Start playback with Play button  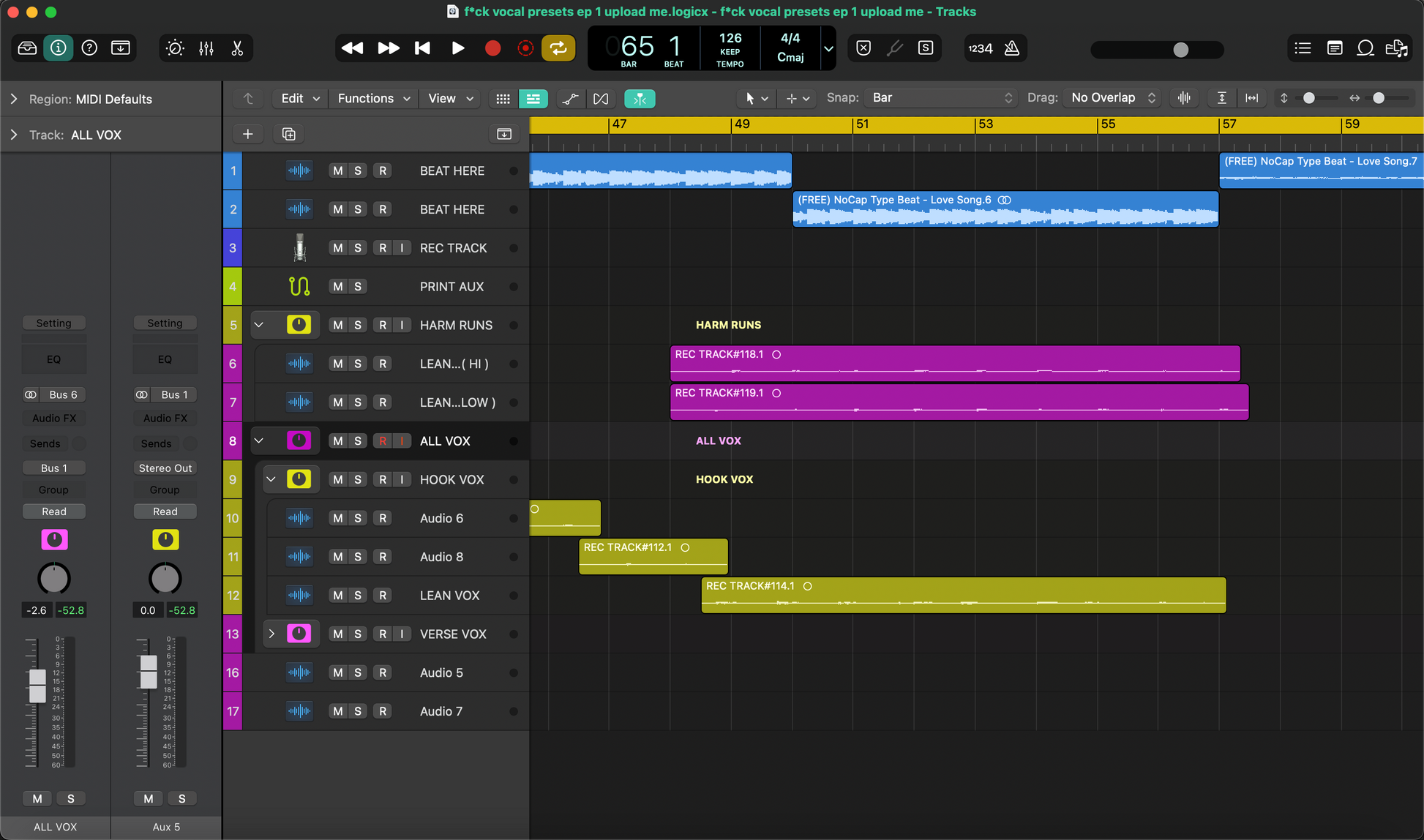[x=457, y=48]
